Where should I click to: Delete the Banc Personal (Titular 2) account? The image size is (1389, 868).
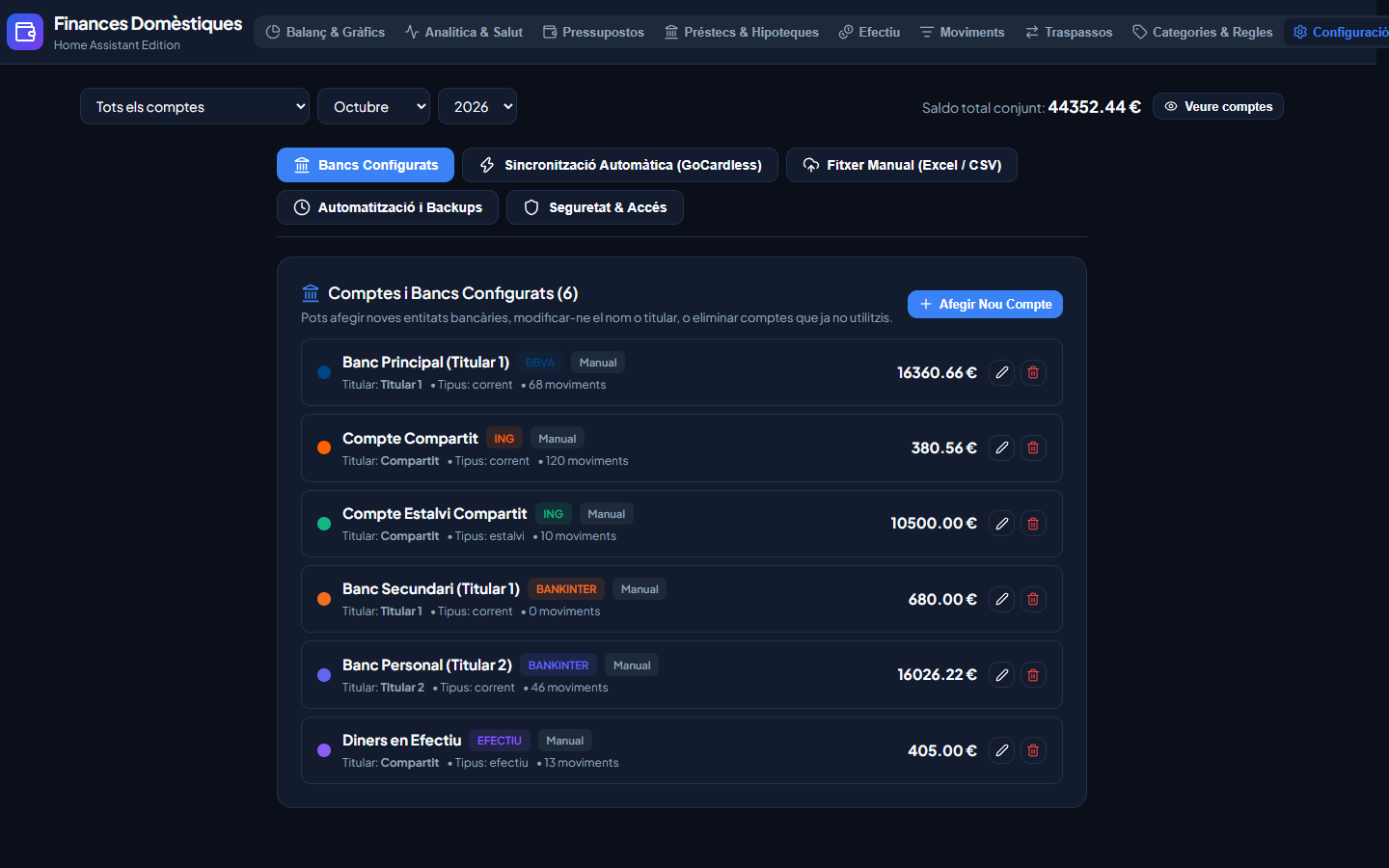(x=1033, y=675)
